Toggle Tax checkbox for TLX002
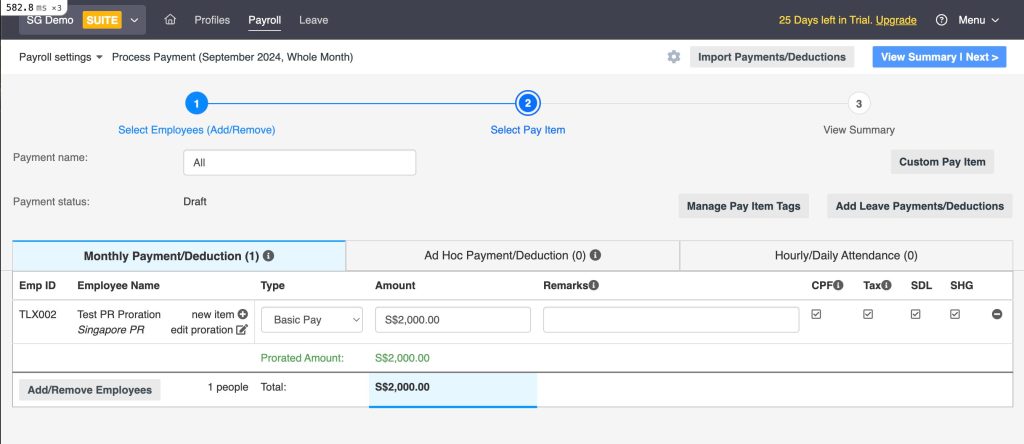This screenshot has height=444, width=1024. (x=868, y=315)
